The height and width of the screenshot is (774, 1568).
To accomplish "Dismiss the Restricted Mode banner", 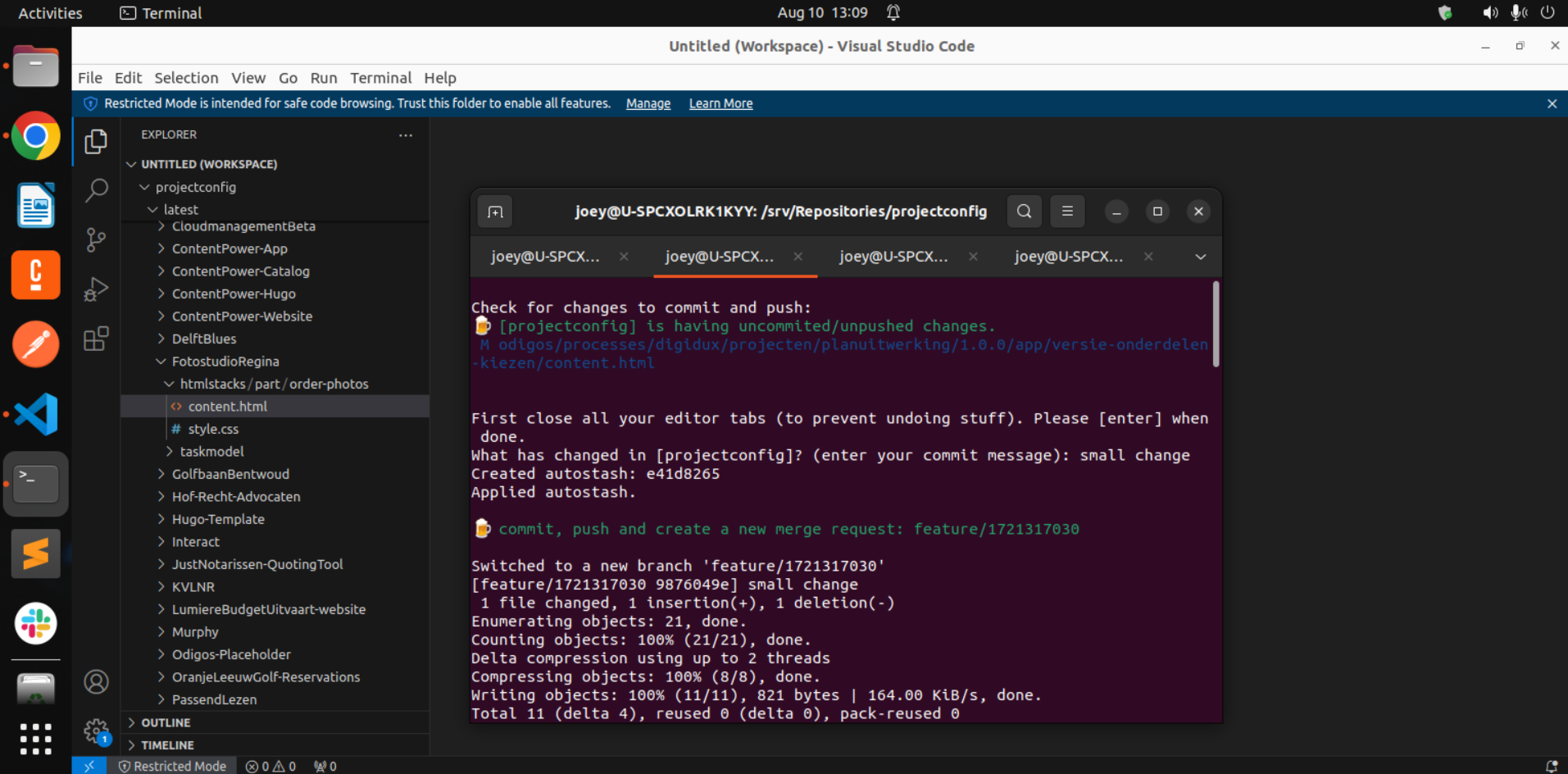I will pos(1552,104).
